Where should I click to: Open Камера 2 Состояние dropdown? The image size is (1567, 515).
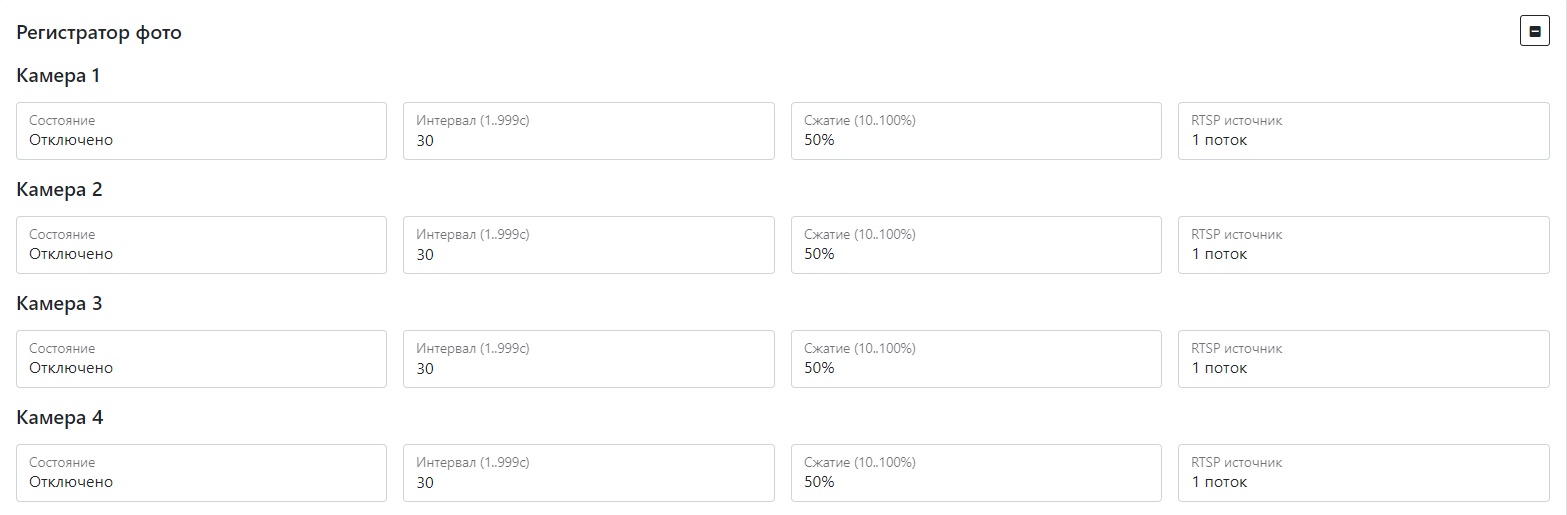pyautogui.click(x=201, y=245)
